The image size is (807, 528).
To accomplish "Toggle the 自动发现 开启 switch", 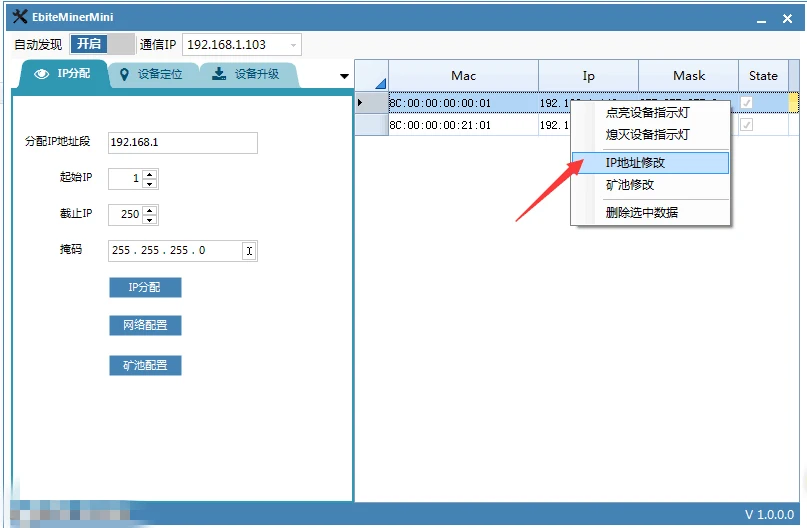I will [102, 44].
